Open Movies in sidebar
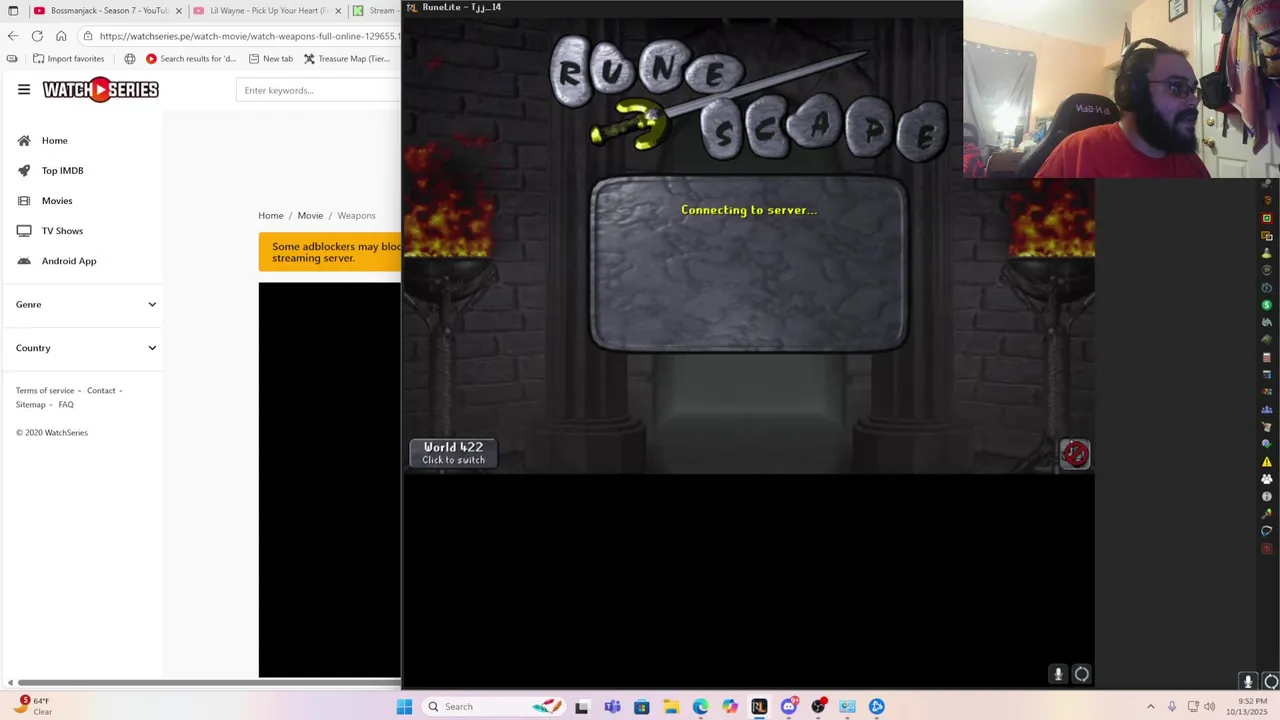1280x720 pixels. [x=57, y=201]
